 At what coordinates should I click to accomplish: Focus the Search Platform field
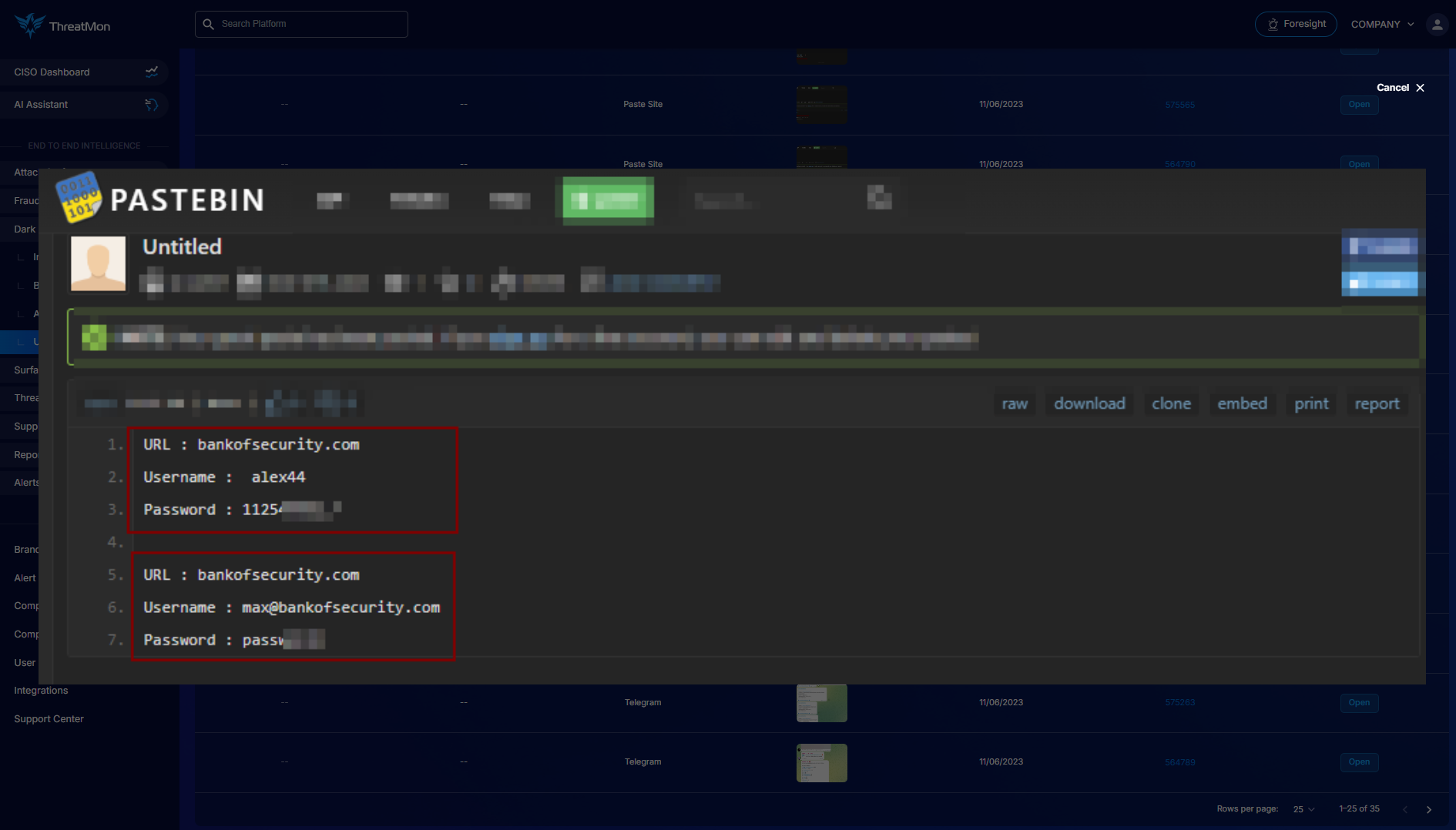[x=301, y=24]
